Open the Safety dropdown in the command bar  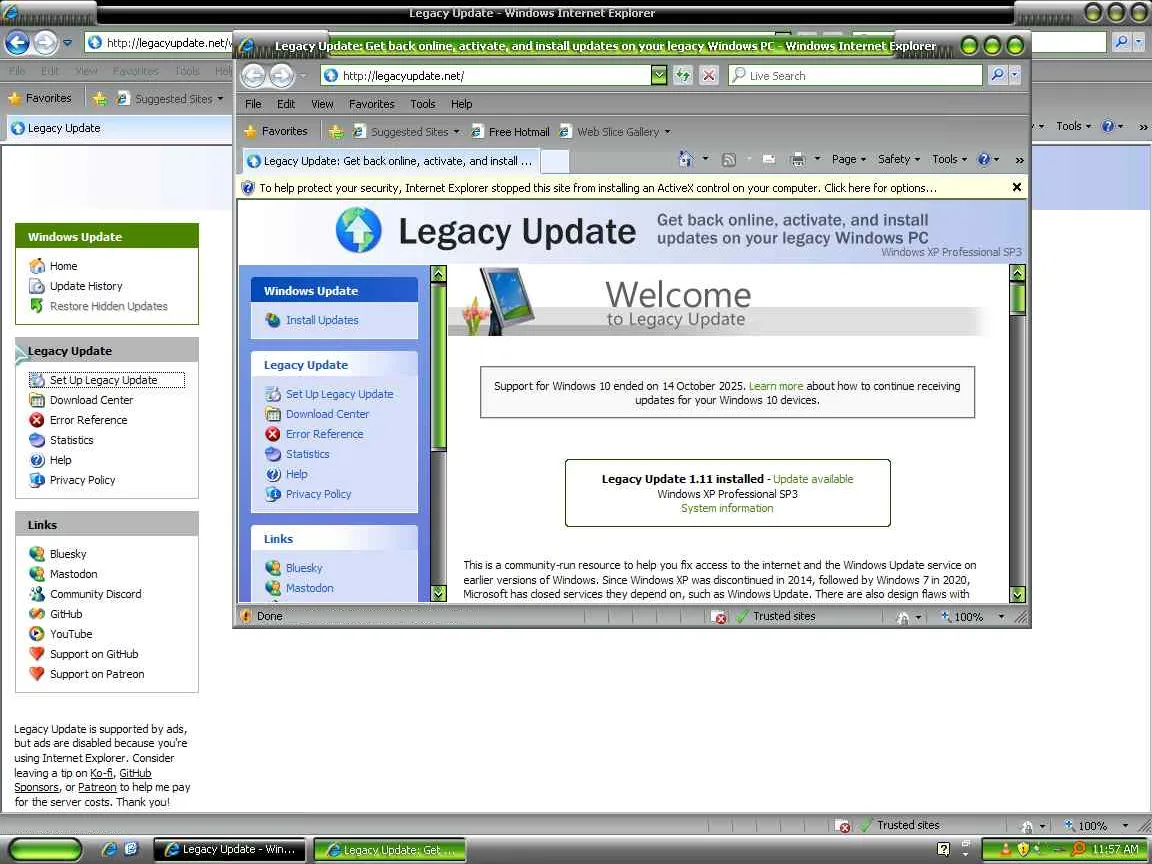[x=898, y=159]
